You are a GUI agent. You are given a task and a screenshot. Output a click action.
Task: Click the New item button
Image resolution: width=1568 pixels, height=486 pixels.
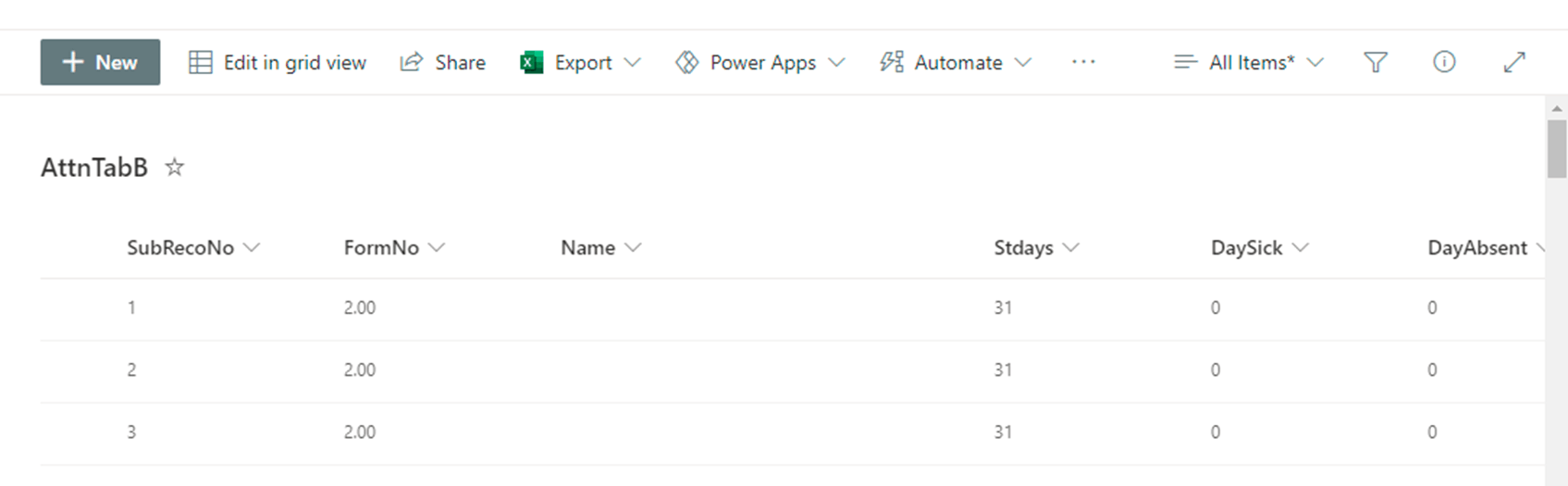(100, 62)
